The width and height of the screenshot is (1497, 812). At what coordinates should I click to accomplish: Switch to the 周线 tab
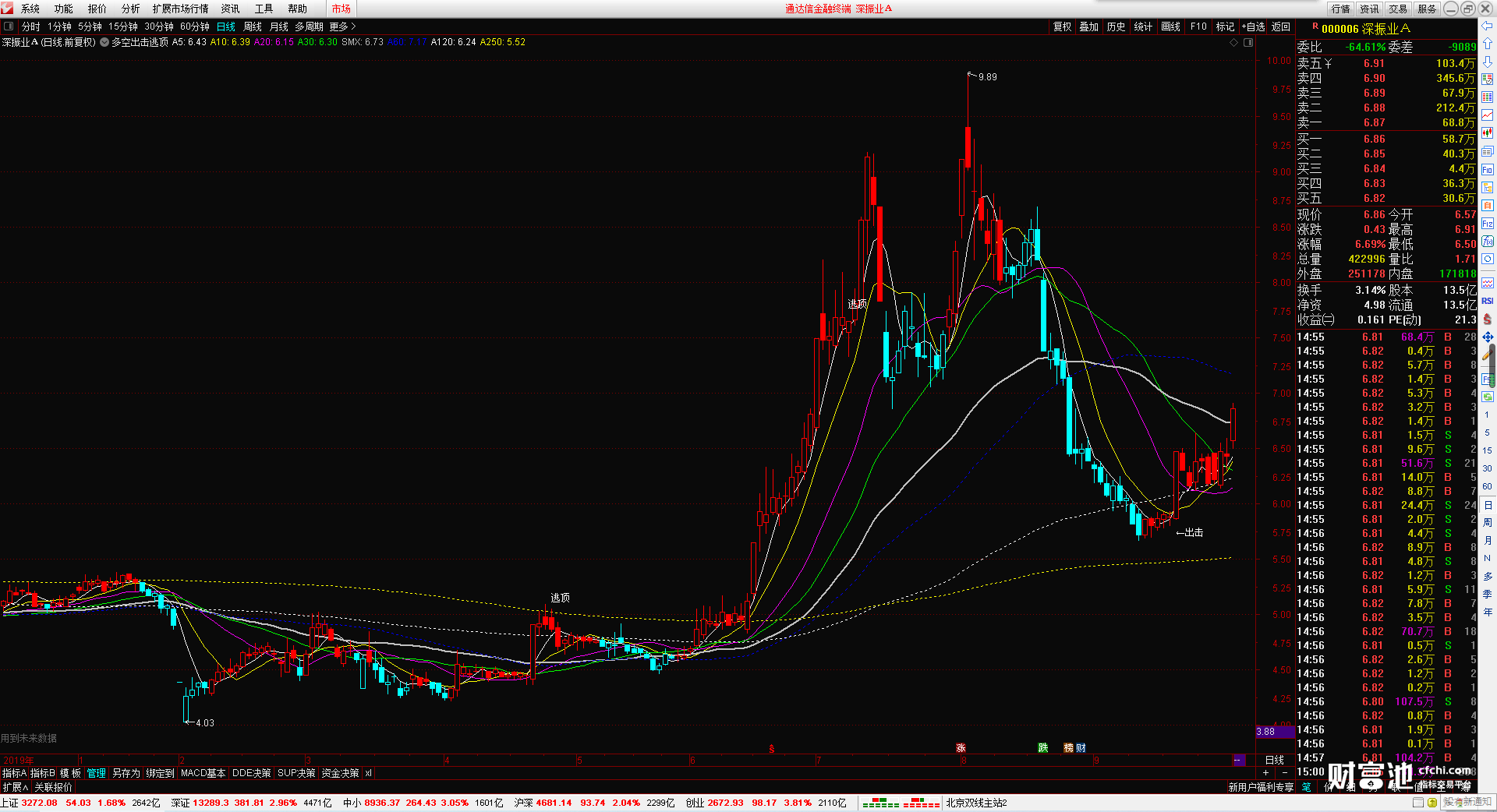tap(253, 26)
